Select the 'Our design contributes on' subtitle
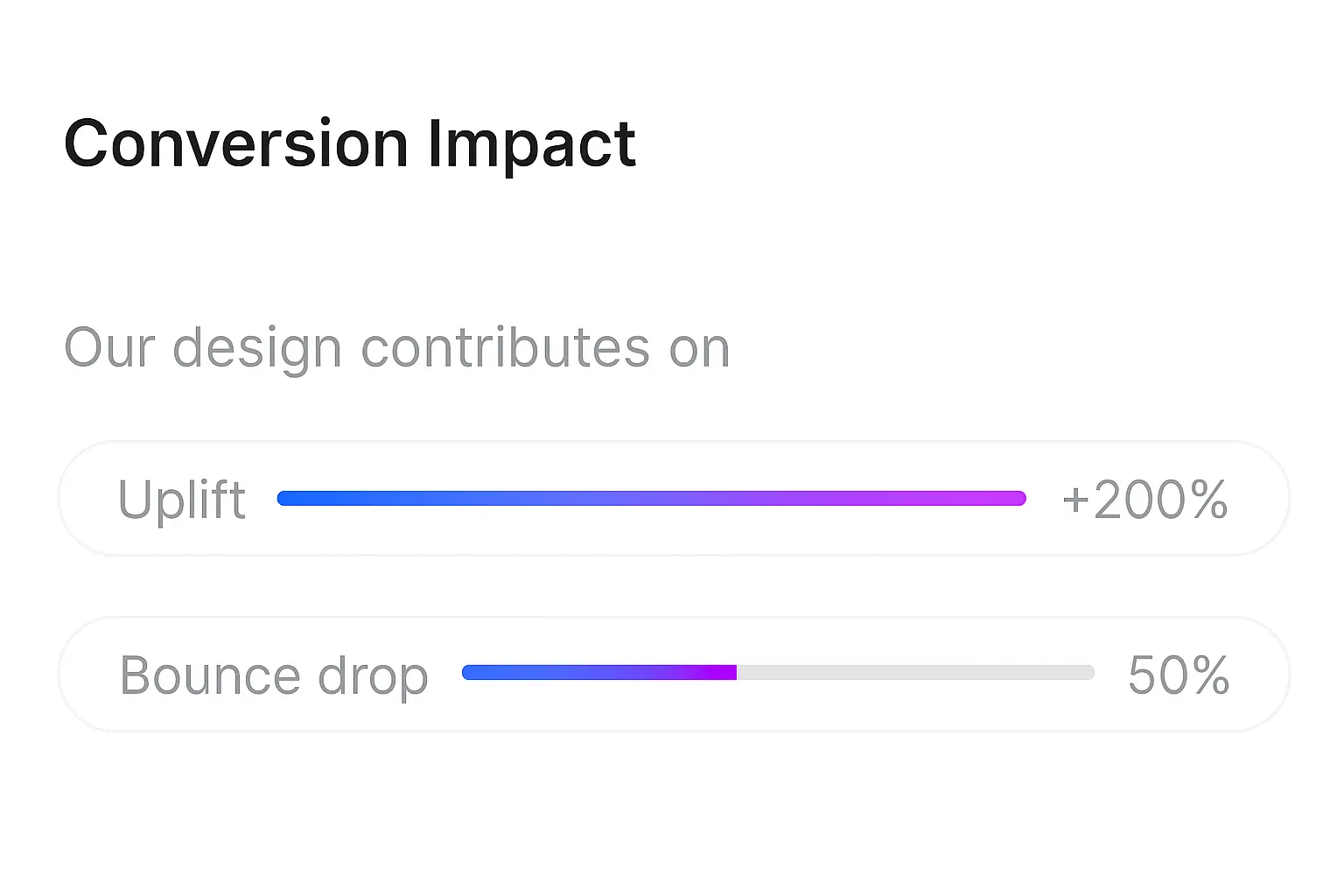 click(397, 348)
